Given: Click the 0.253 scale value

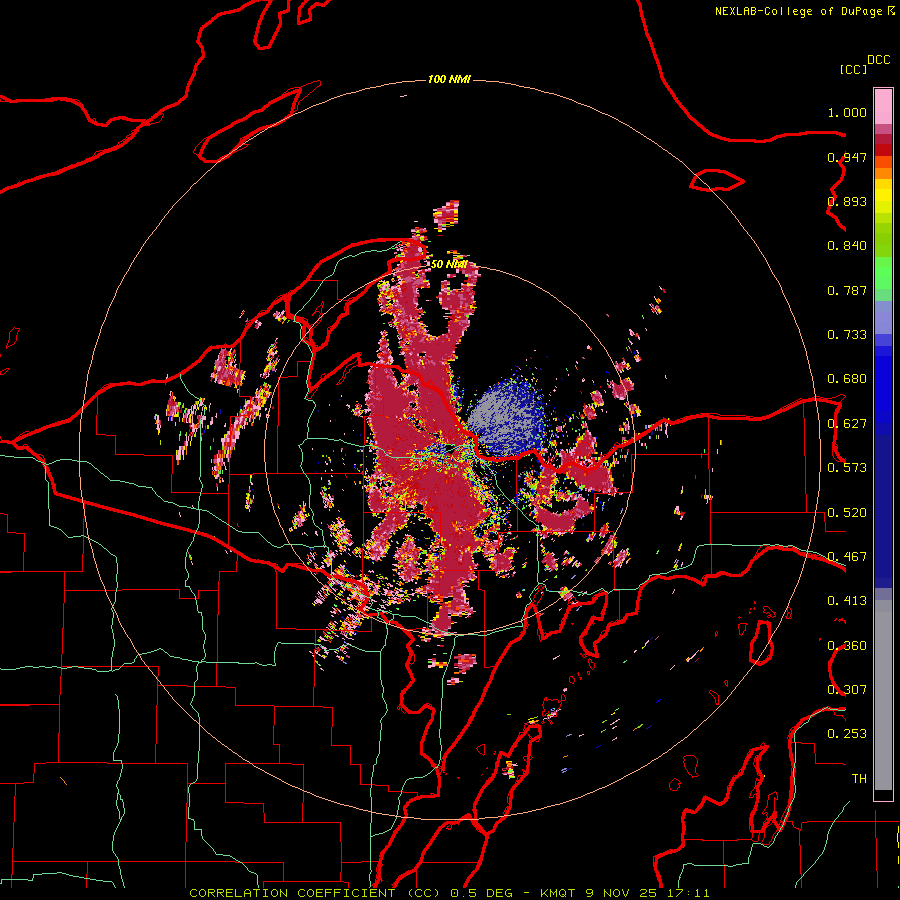Looking at the screenshot, I should pyautogui.click(x=847, y=734).
